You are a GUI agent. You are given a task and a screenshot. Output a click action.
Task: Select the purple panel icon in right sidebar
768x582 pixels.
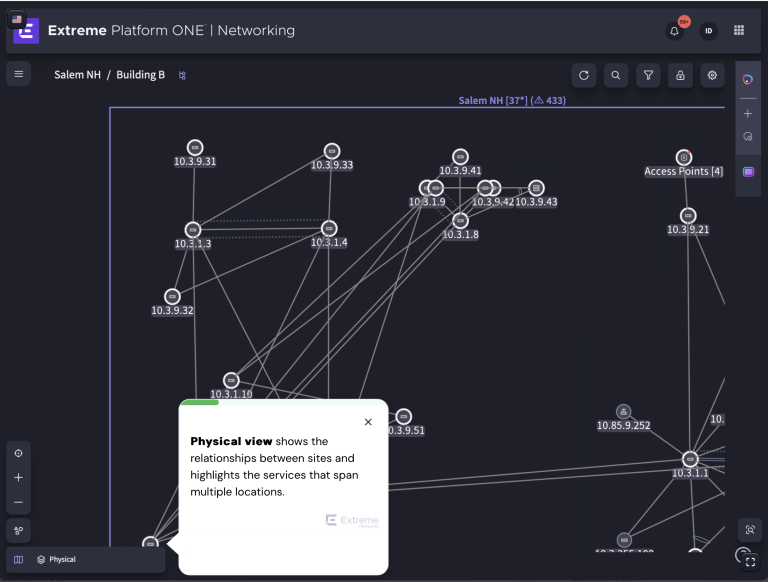pyautogui.click(x=748, y=172)
